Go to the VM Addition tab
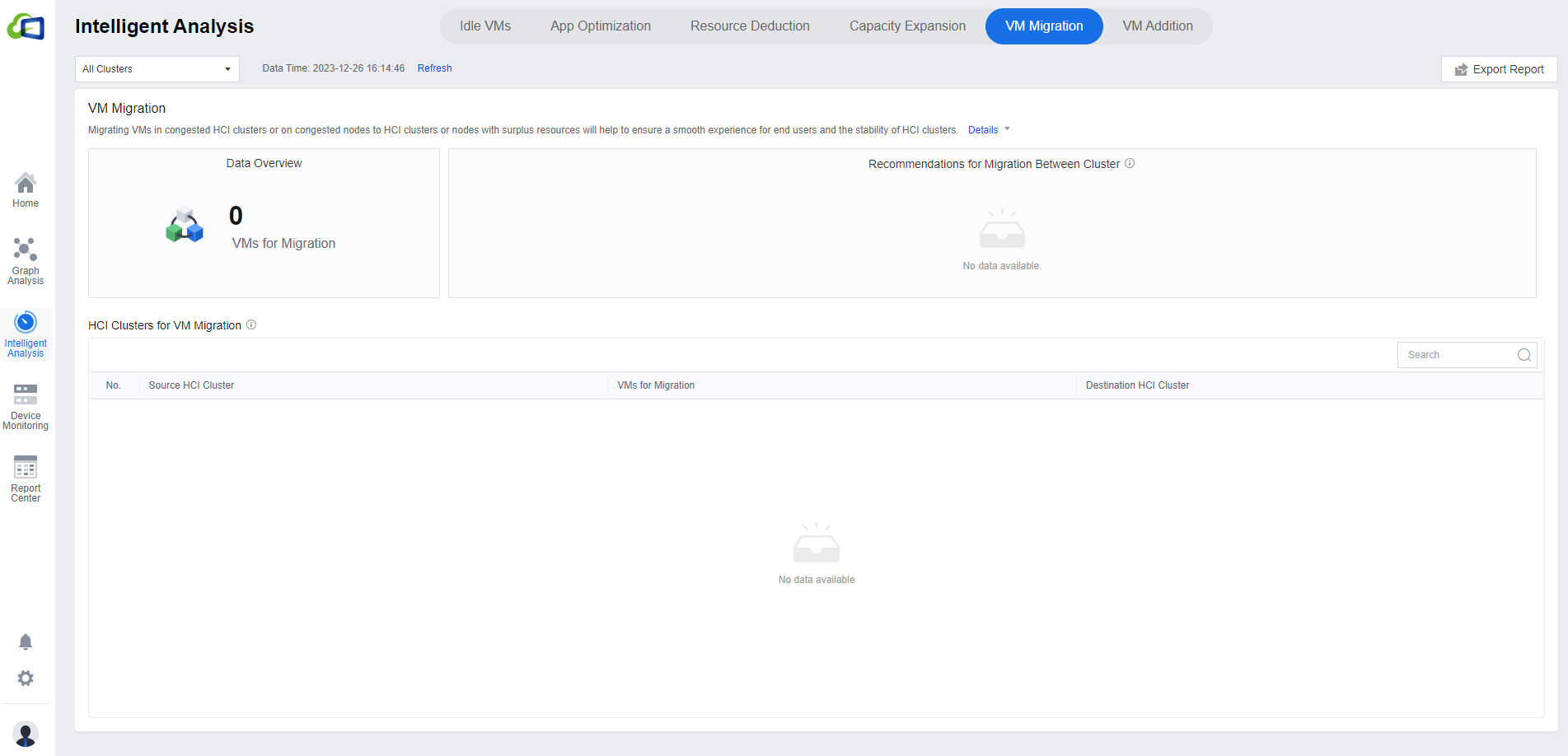 pos(1157,26)
